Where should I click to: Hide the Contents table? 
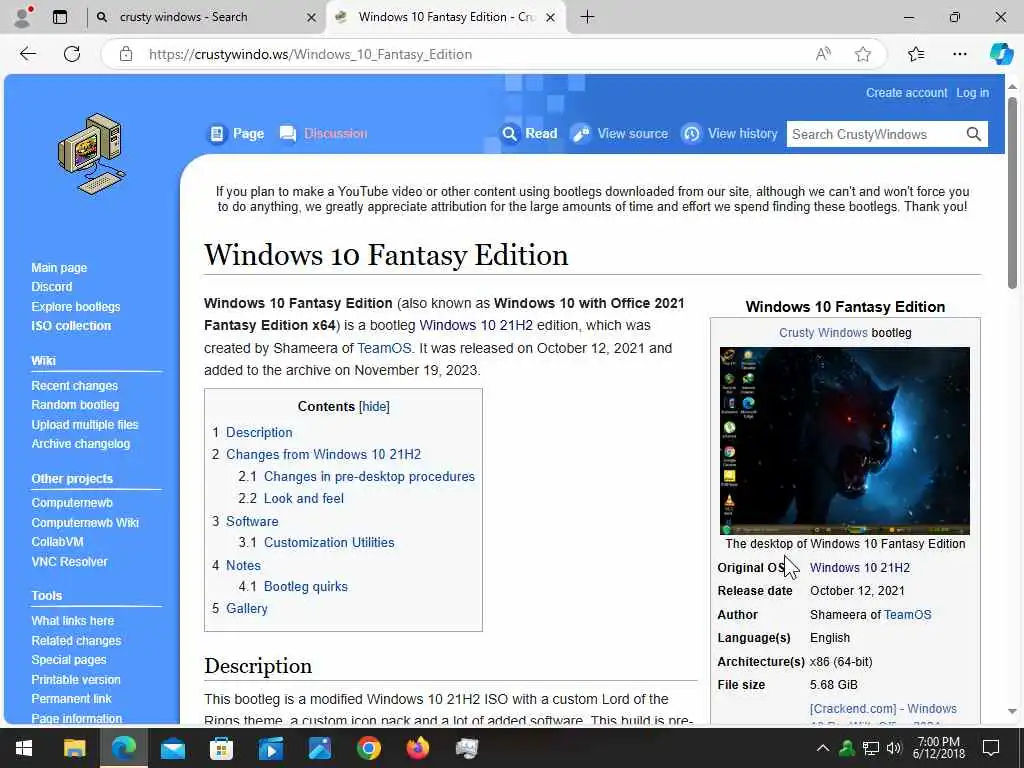click(x=374, y=406)
